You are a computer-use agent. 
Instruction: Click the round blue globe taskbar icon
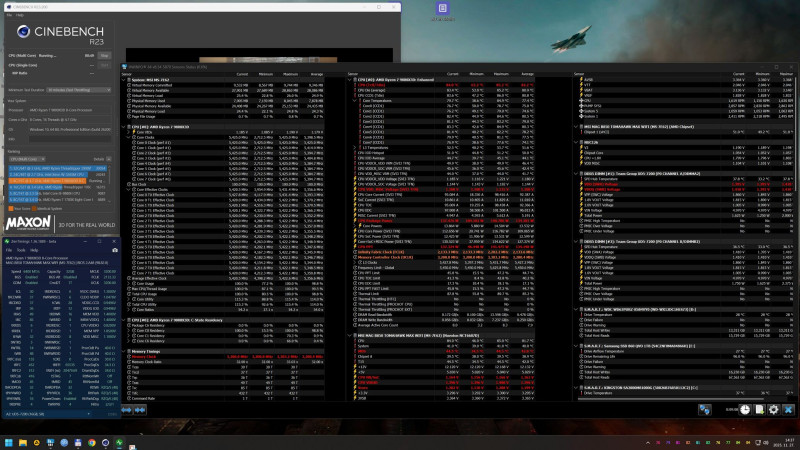64,443
